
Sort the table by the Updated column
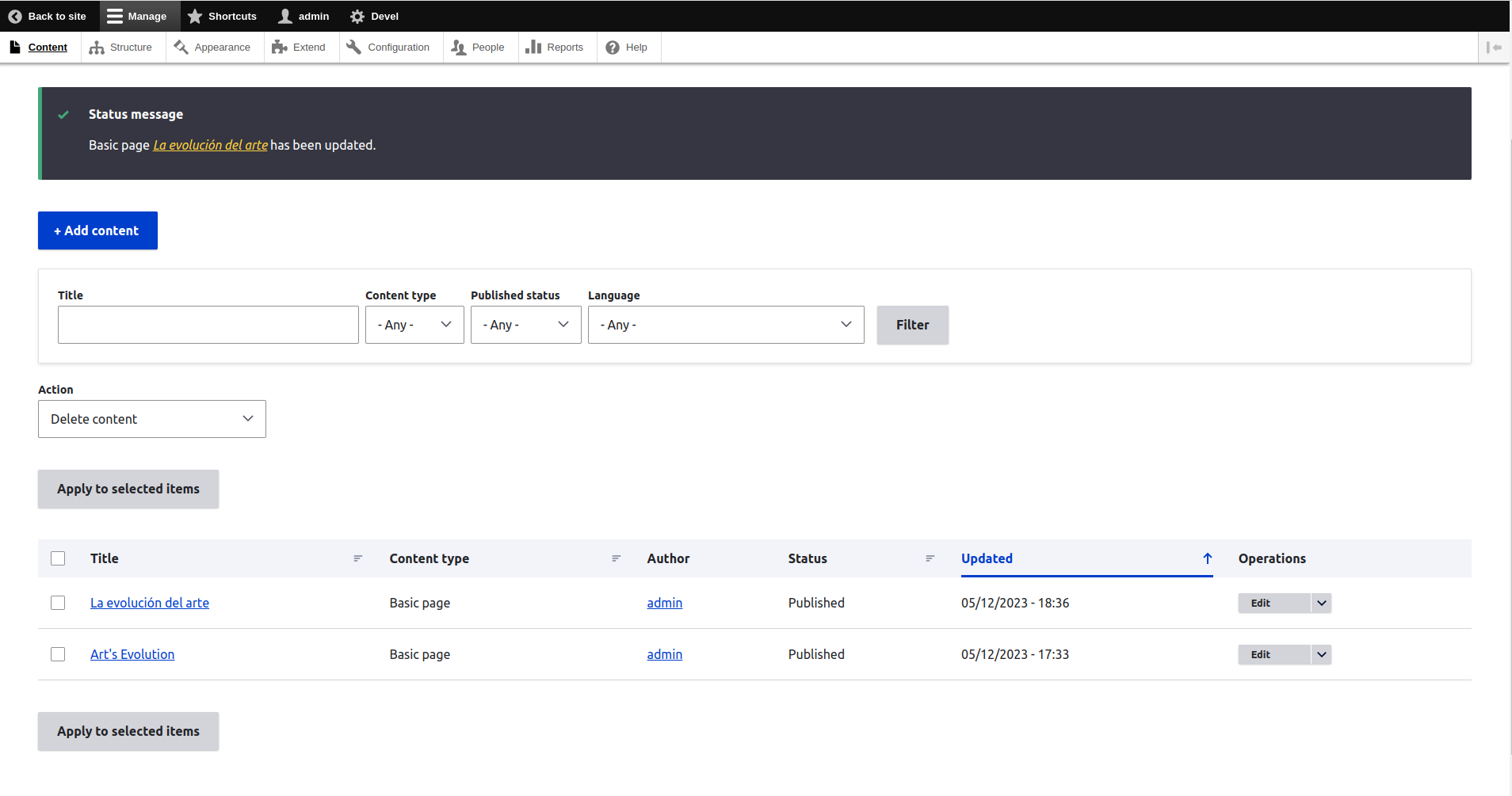tap(987, 558)
